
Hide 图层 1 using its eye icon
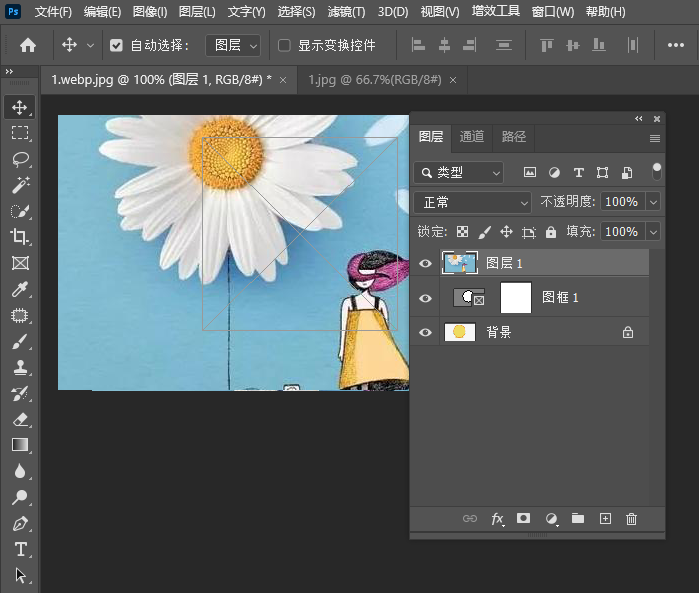426,263
